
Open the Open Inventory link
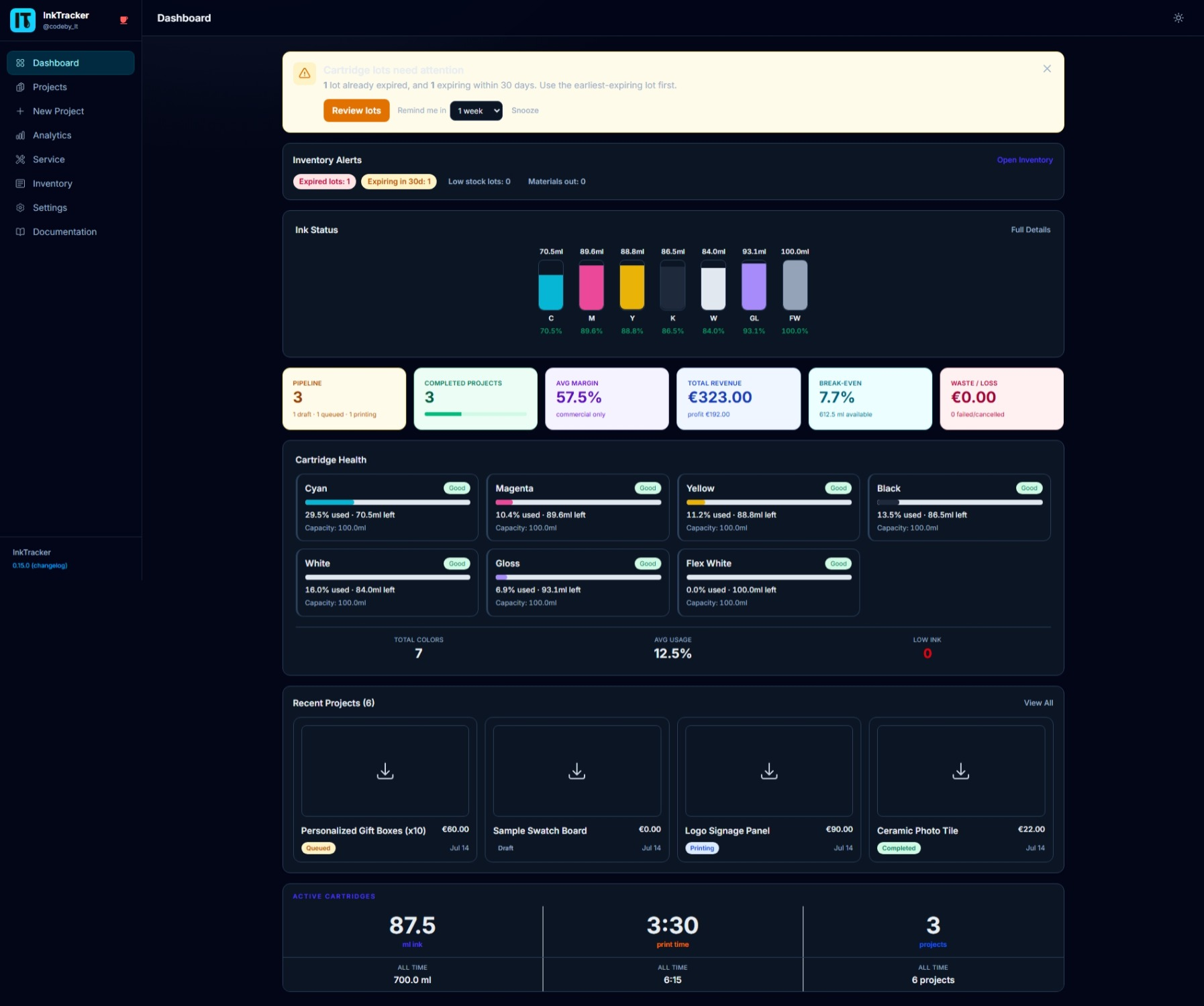(1024, 160)
